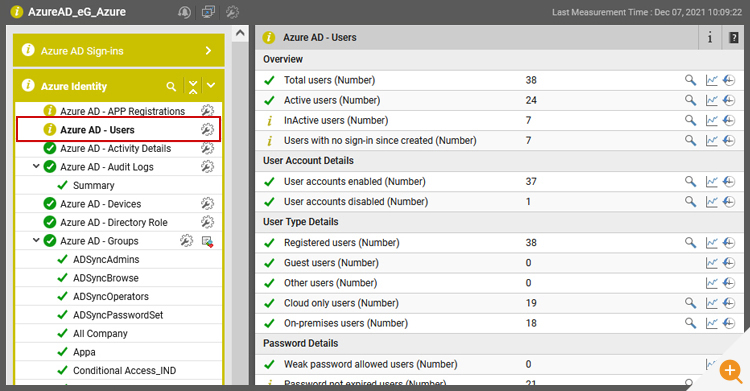Open magnifier for Registered users
The height and width of the screenshot is (391, 750).
pos(690,243)
